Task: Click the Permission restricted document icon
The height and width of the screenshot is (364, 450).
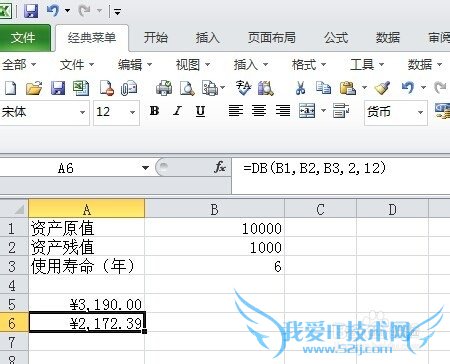Action: point(107,88)
